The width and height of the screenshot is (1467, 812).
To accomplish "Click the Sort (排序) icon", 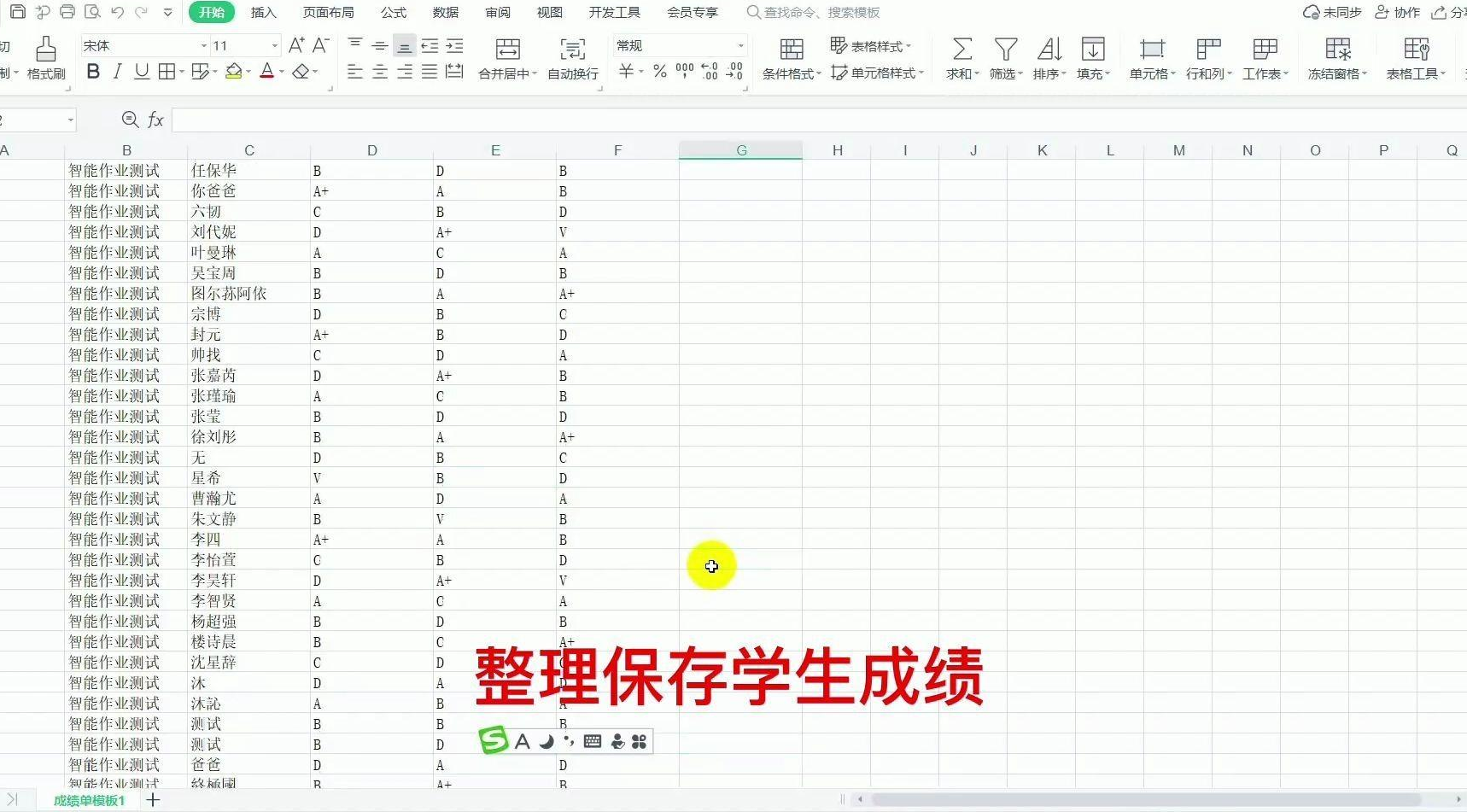I will (x=1049, y=50).
